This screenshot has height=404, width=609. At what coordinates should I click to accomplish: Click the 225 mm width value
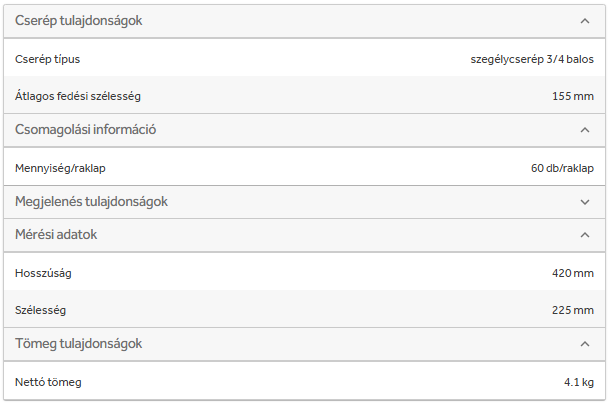572,310
